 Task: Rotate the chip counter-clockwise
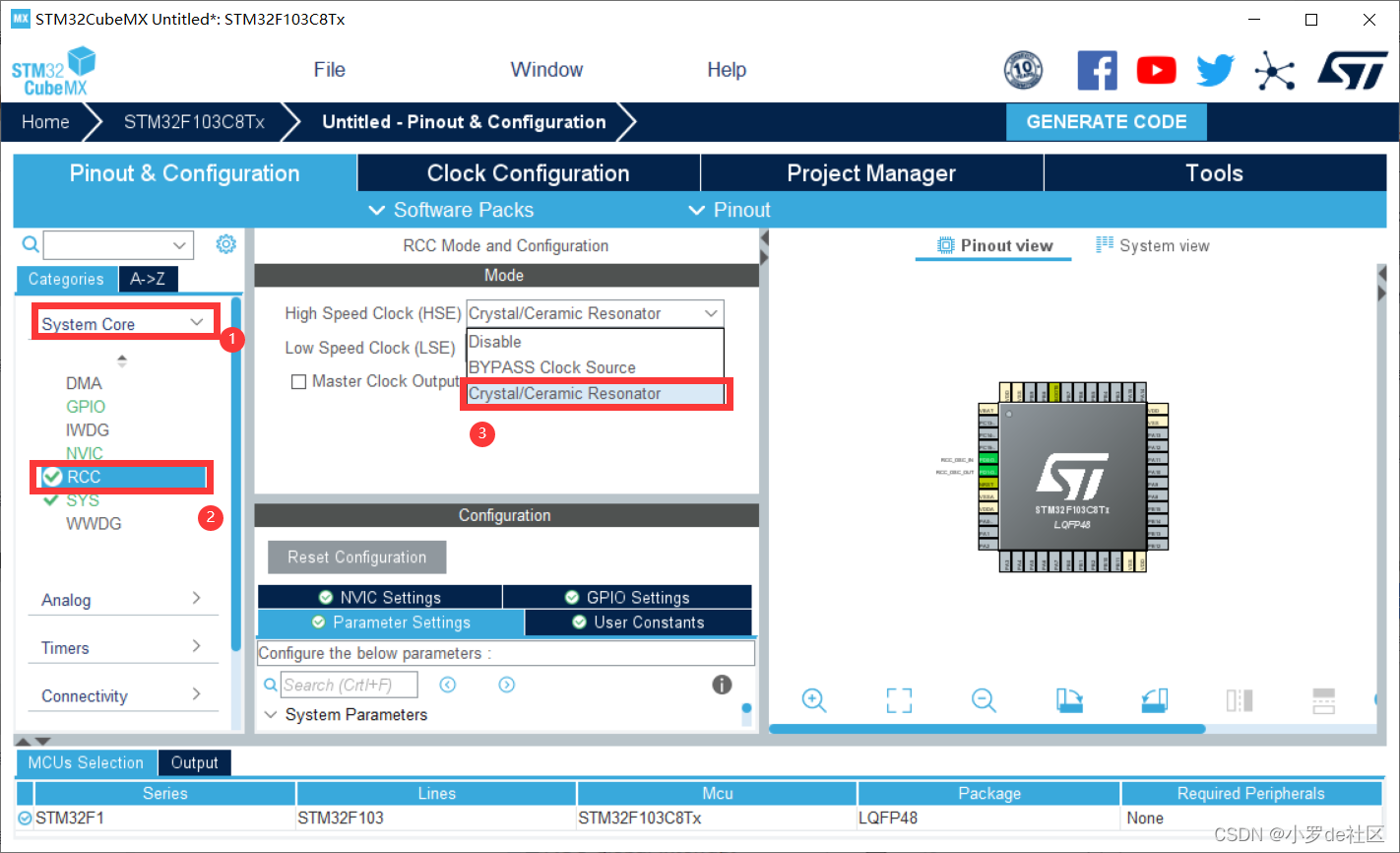tap(1155, 700)
